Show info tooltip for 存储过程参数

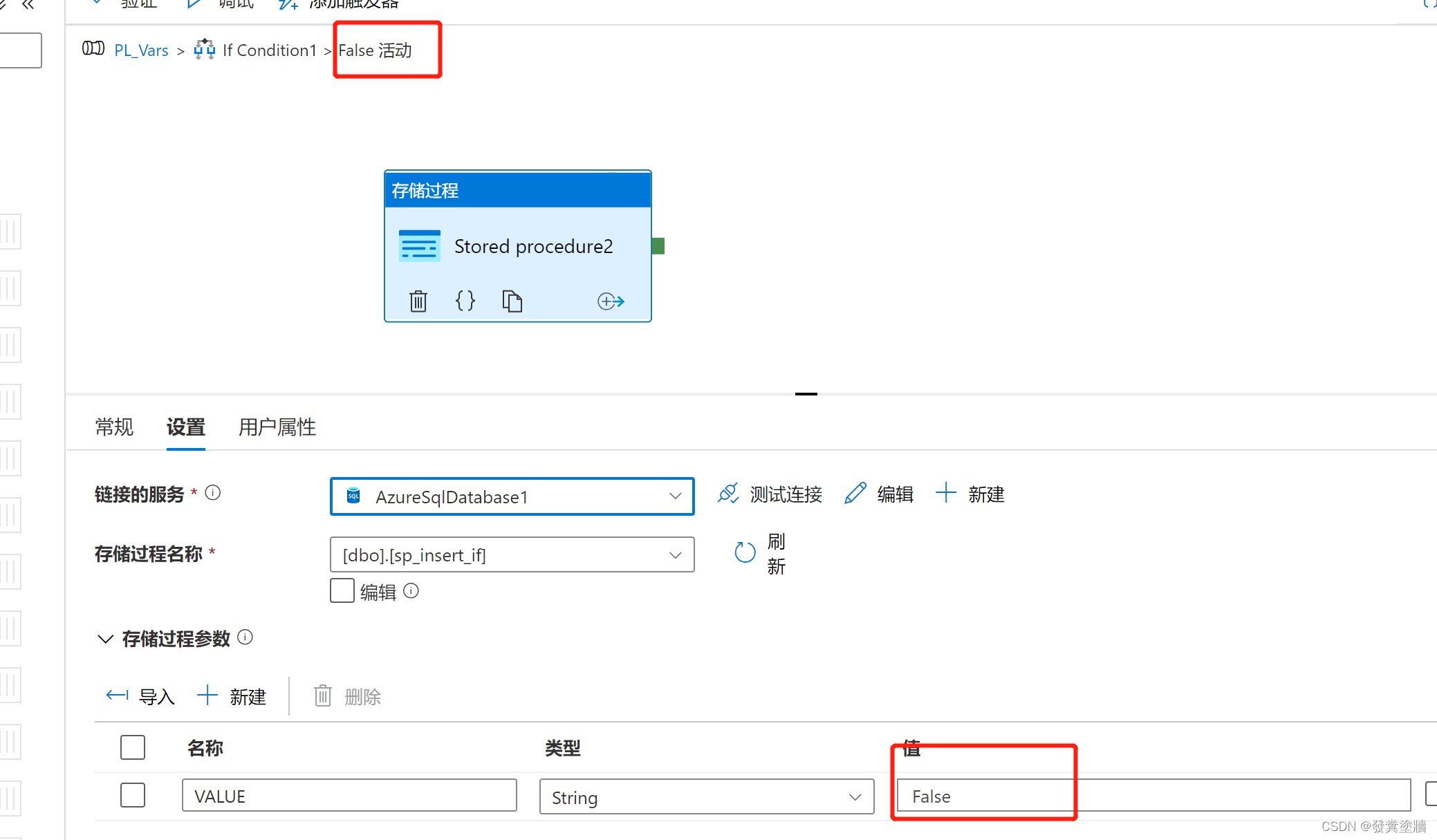click(245, 637)
